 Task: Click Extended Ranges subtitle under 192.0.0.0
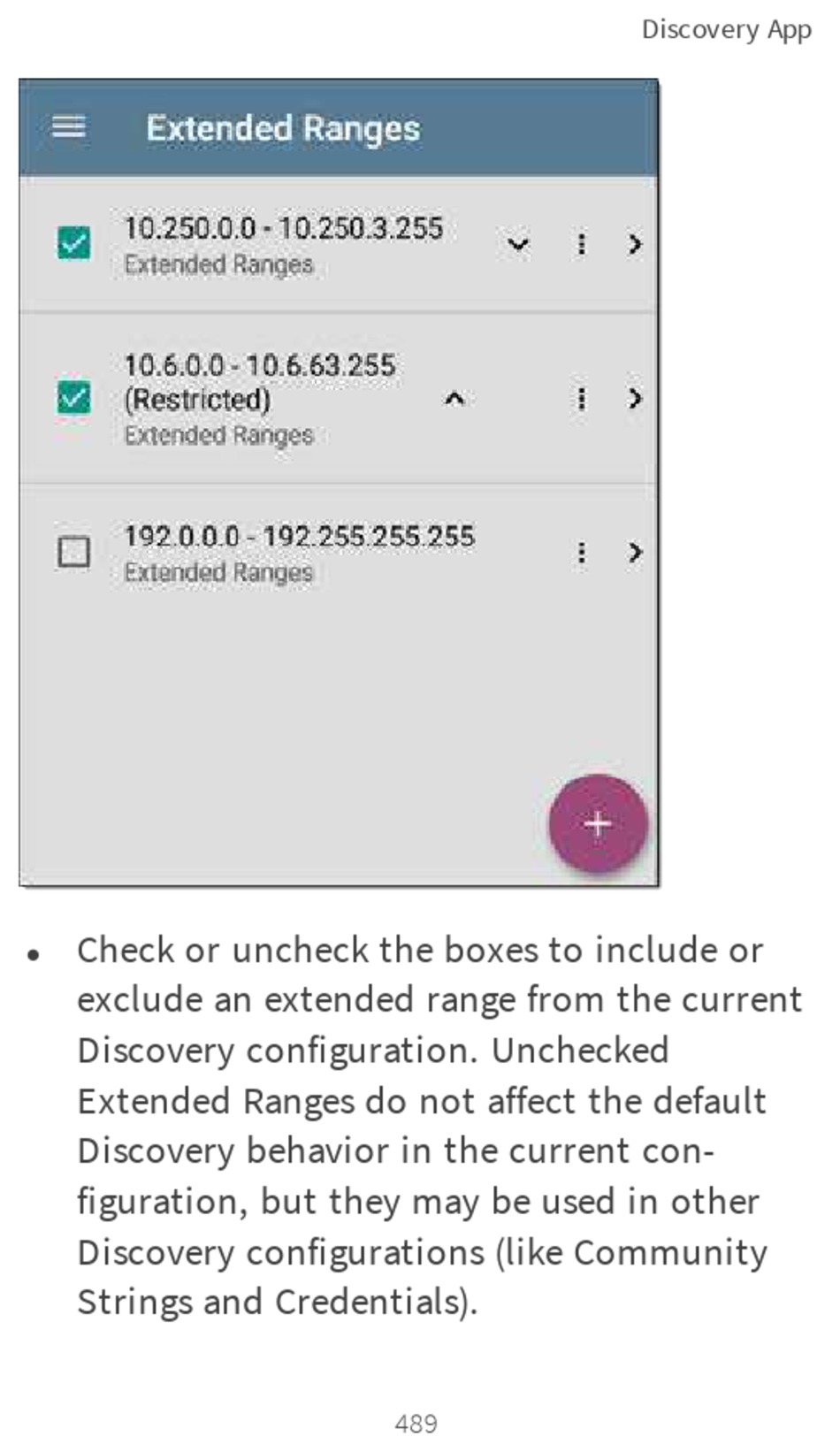pyautogui.click(x=218, y=573)
